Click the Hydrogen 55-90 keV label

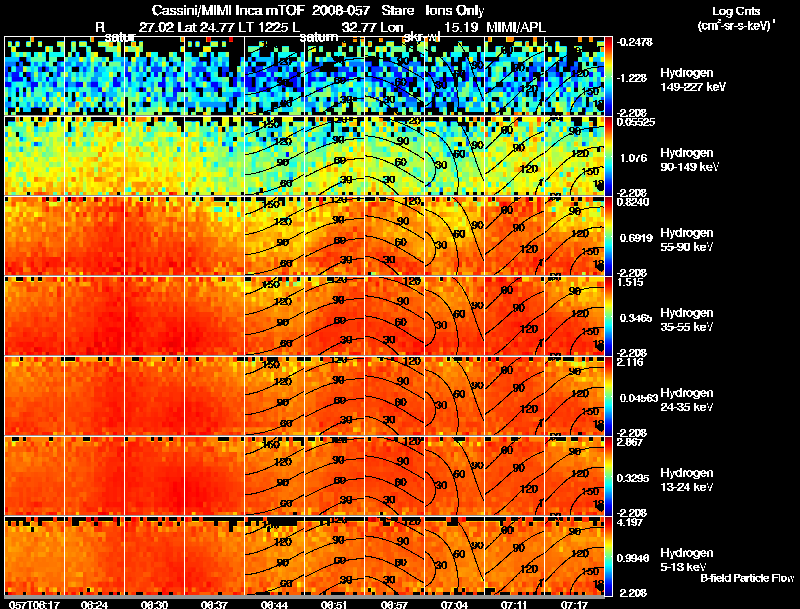pos(687,240)
